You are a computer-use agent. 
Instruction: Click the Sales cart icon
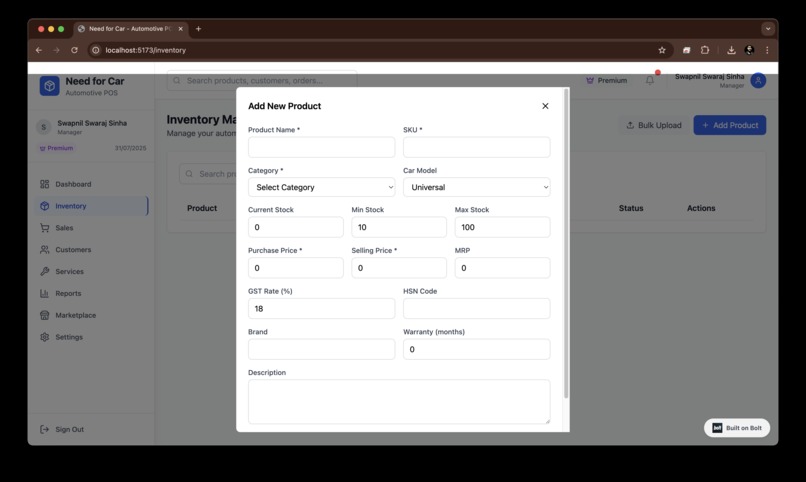click(45, 228)
